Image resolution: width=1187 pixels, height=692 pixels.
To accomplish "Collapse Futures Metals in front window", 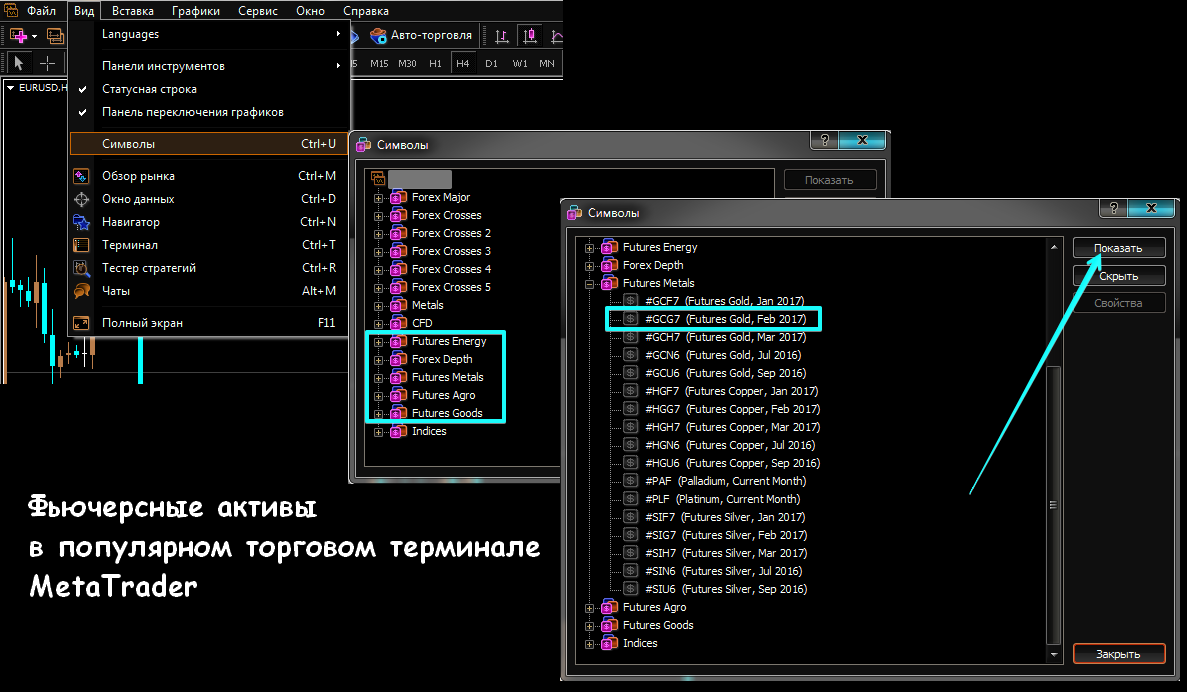I will click(589, 285).
